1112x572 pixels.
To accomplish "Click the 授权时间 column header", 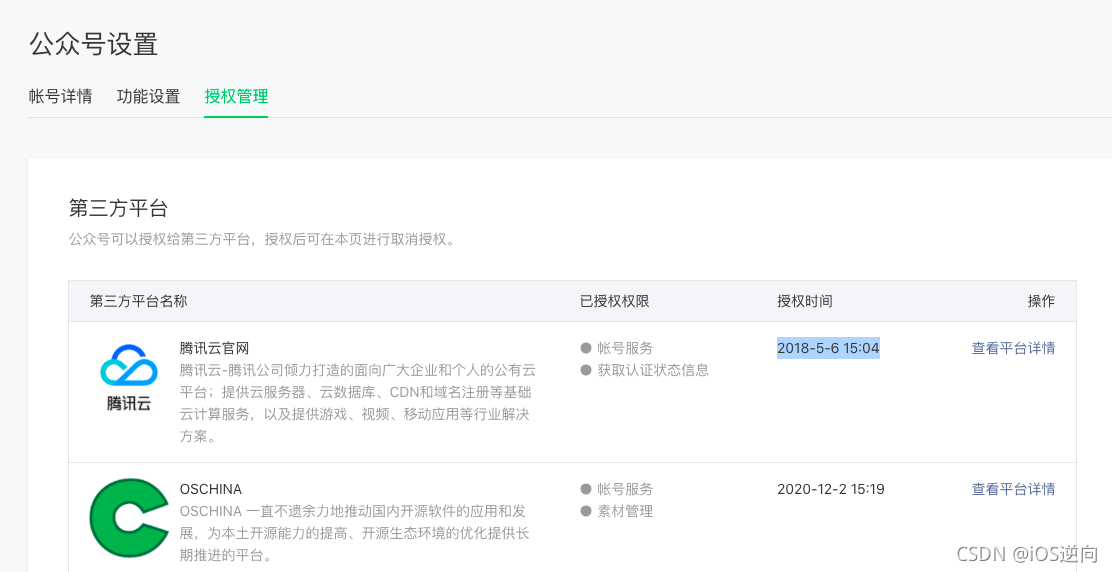I will (804, 301).
